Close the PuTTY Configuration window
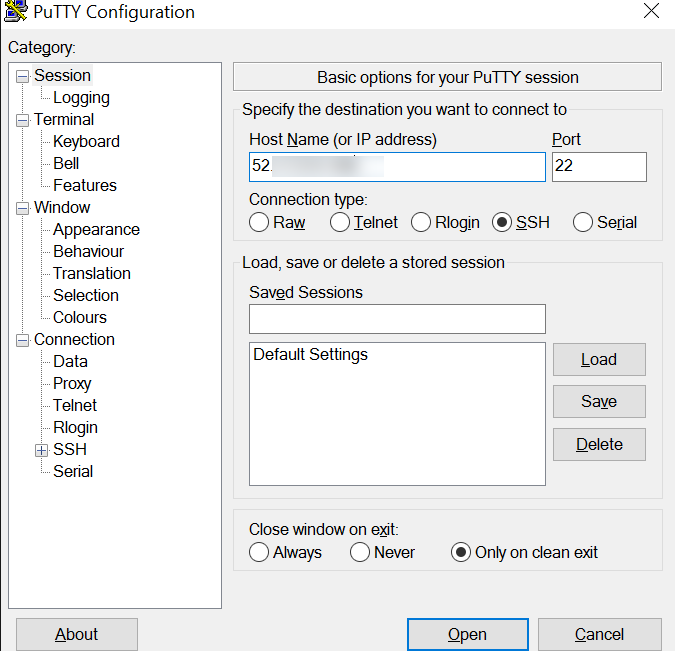675x651 pixels. tap(651, 12)
